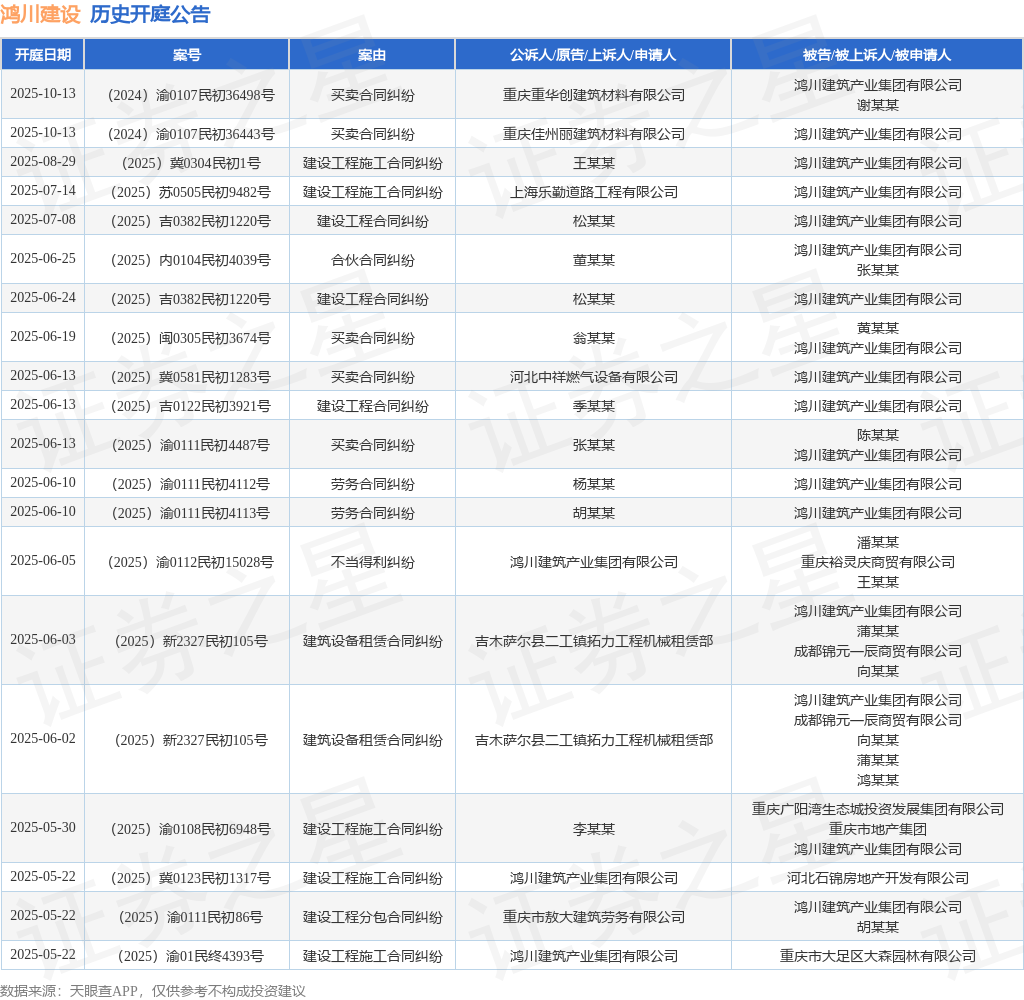This screenshot has height=1000, width=1024.
Task: Select case number (2025)吉0122民初3921号
Action: click(x=191, y=406)
